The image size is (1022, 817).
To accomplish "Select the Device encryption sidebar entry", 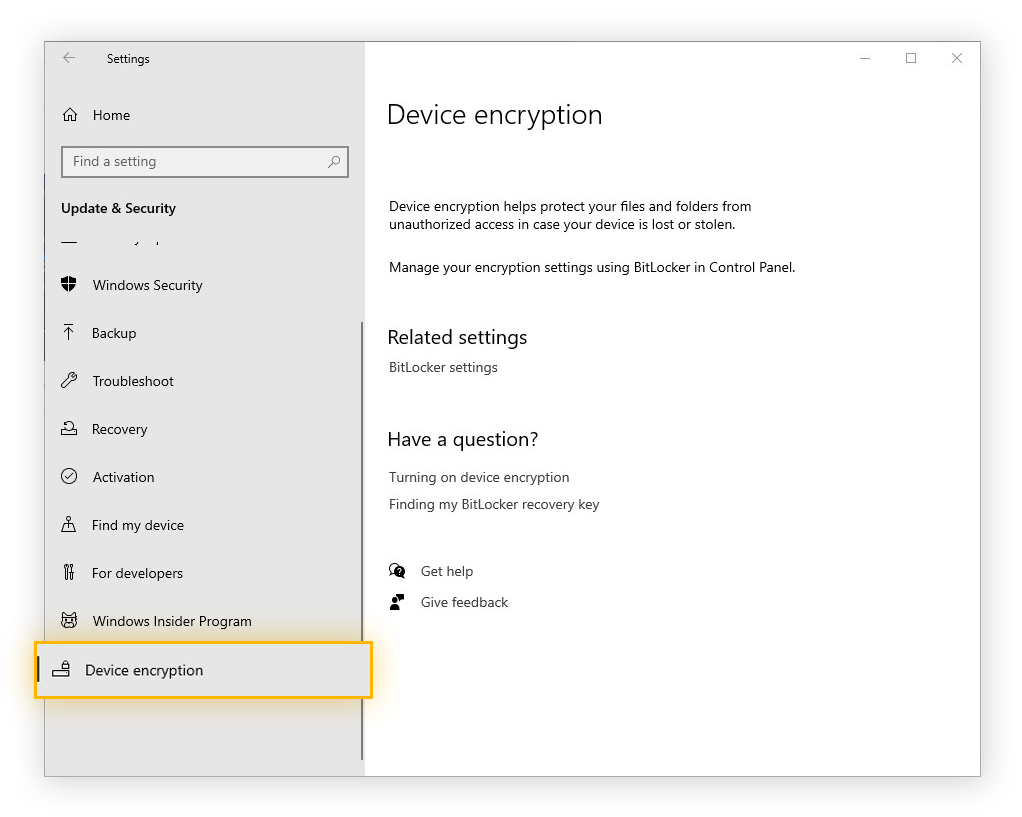I will pos(145,670).
